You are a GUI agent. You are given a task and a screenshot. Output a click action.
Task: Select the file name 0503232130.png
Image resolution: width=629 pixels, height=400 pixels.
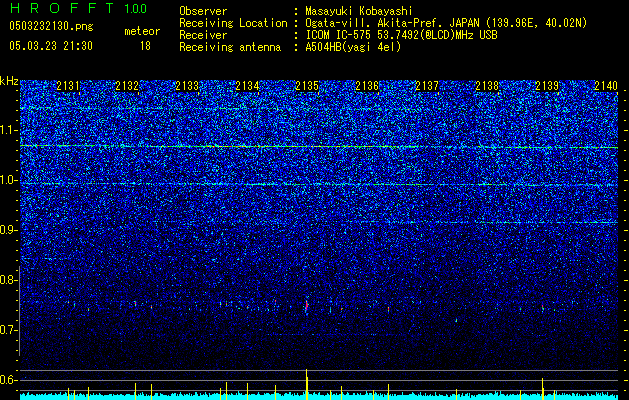click(51, 26)
